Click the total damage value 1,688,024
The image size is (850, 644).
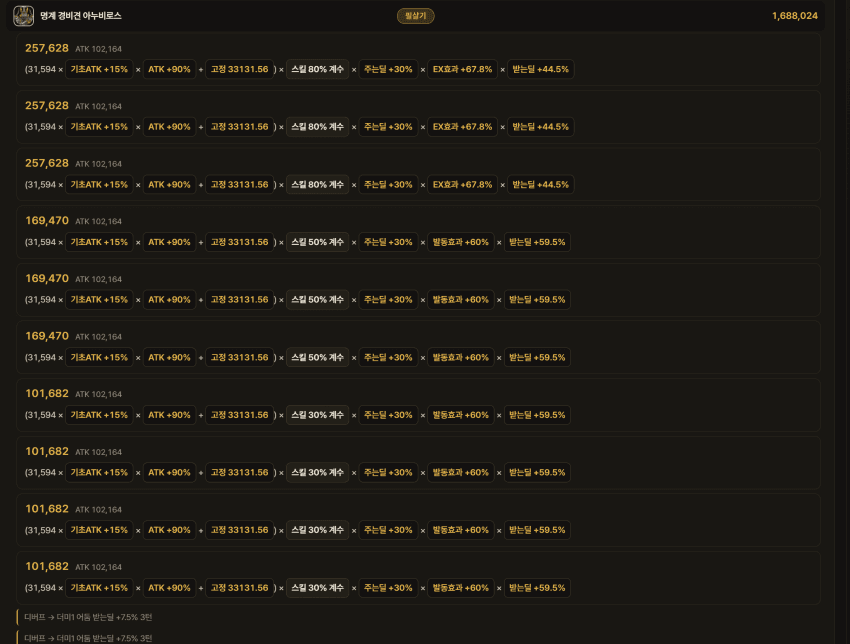point(794,16)
